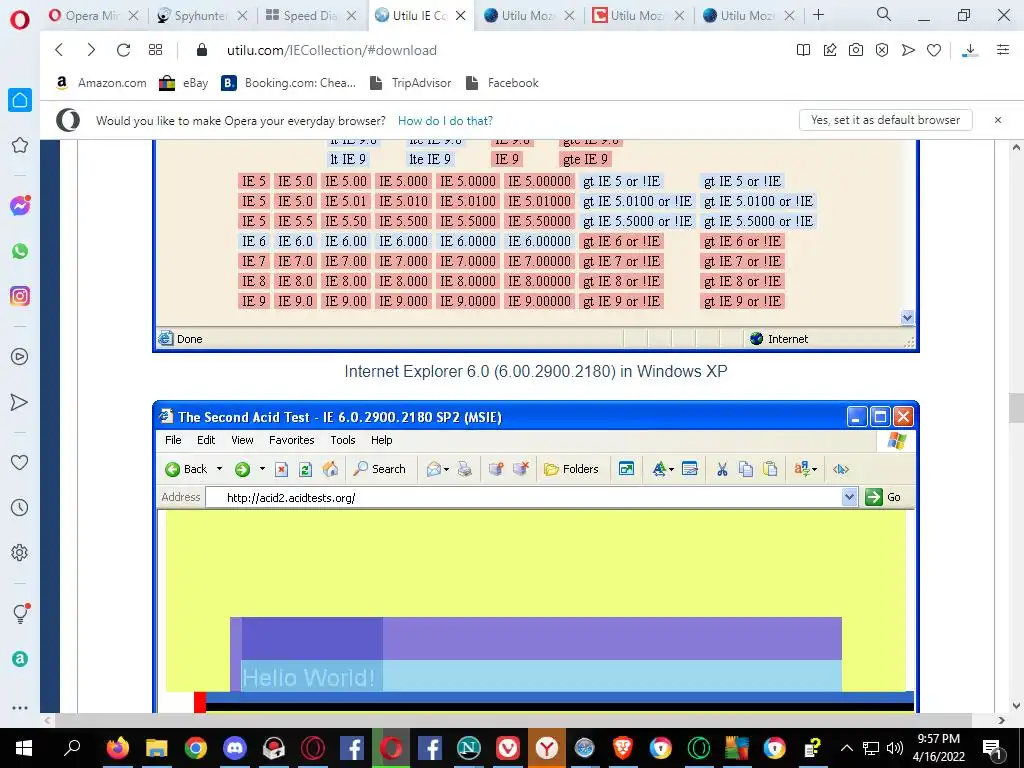Open Amazon.com bookmark
Viewport: 1024px width, 768px height.
click(x=101, y=83)
